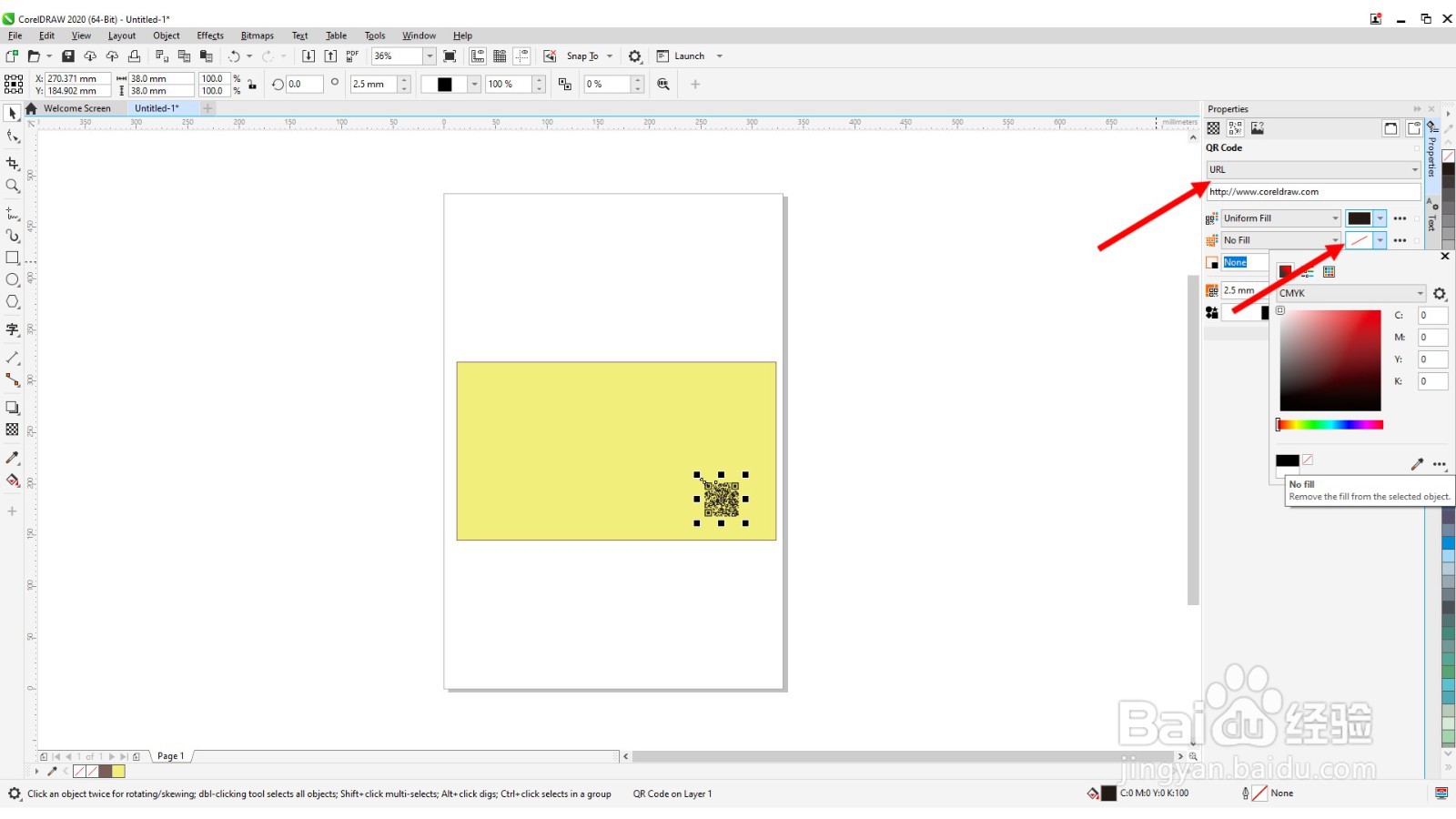This screenshot has width=1456, height=819.
Task: Select the Polygon tool in the toolbox
Action: coord(13,301)
